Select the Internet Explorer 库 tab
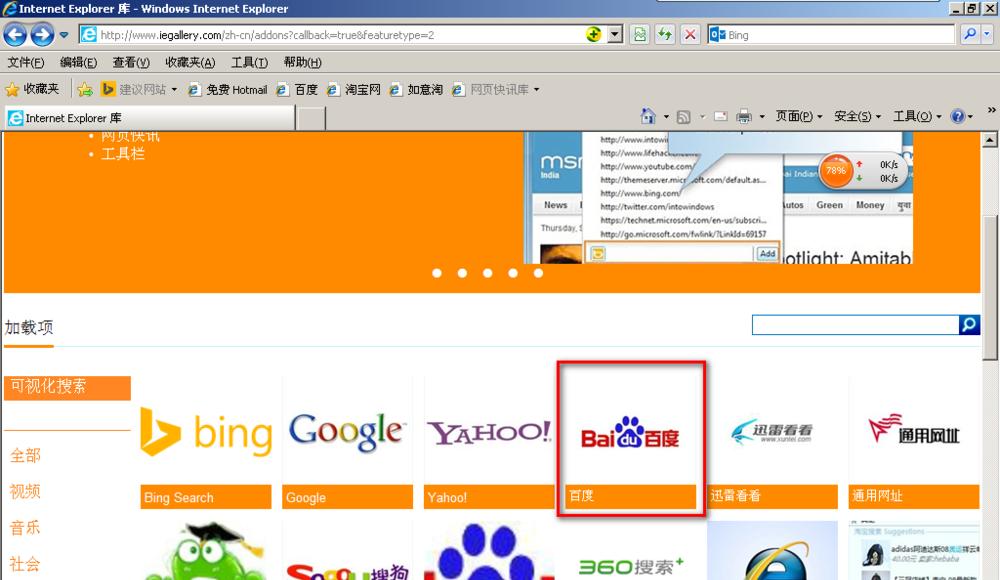The height and width of the screenshot is (580, 1000). [x=150, y=118]
